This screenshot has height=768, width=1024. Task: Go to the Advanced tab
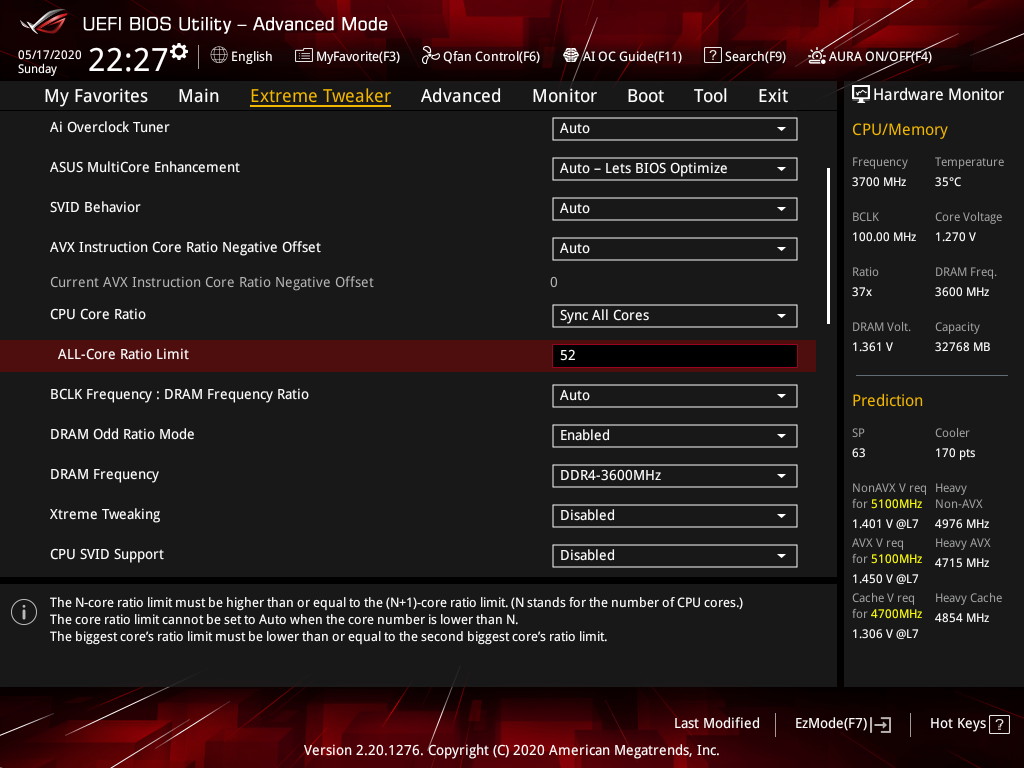[460, 96]
